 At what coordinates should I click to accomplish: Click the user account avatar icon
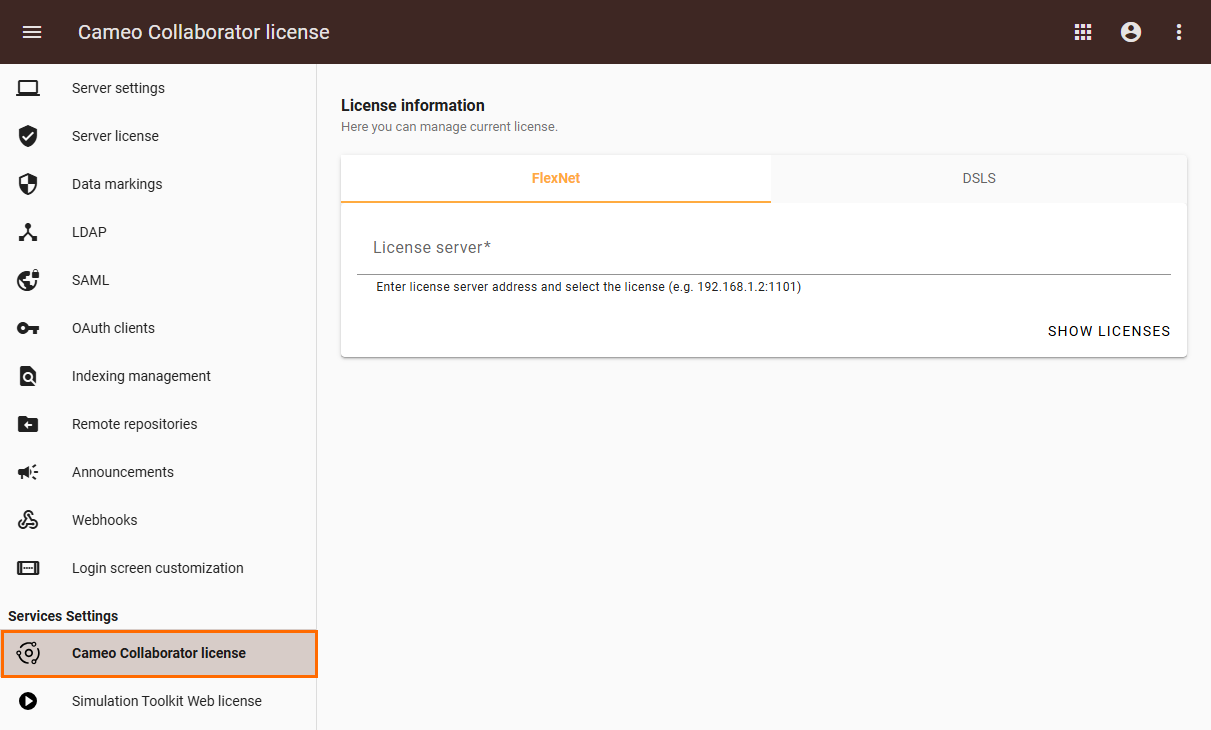point(1131,32)
